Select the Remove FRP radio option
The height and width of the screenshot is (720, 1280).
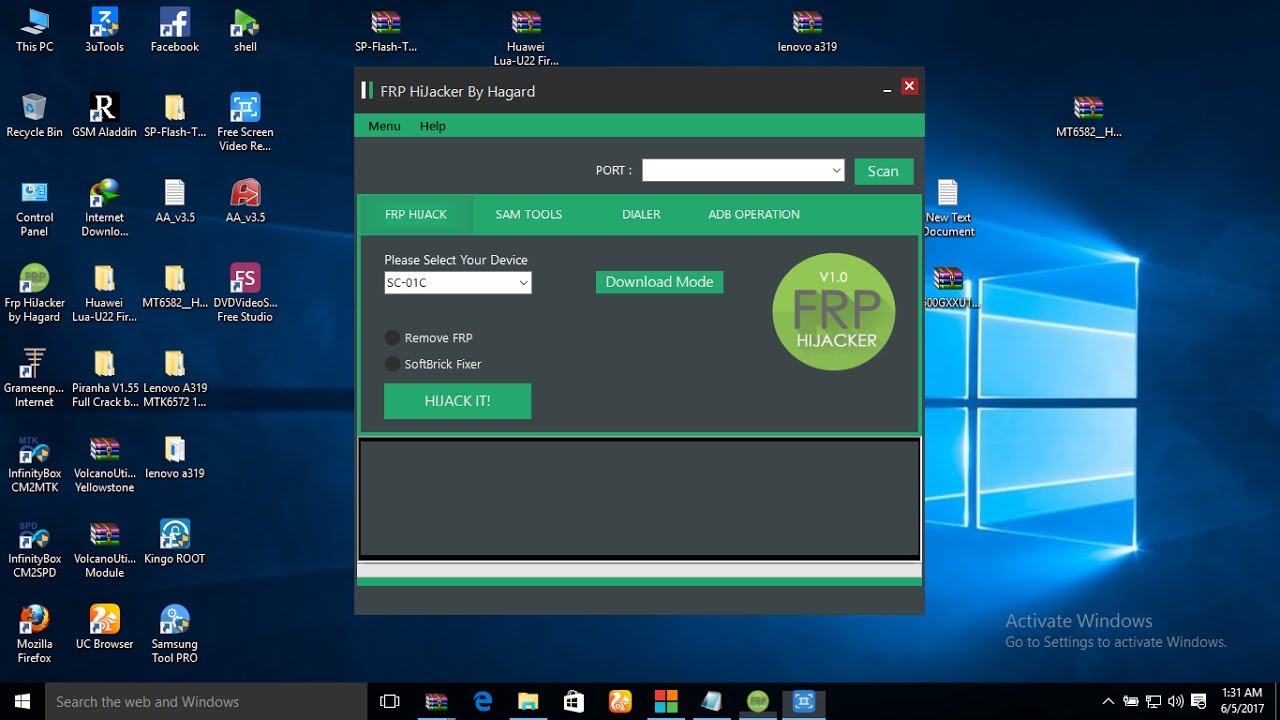pos(429,338)
